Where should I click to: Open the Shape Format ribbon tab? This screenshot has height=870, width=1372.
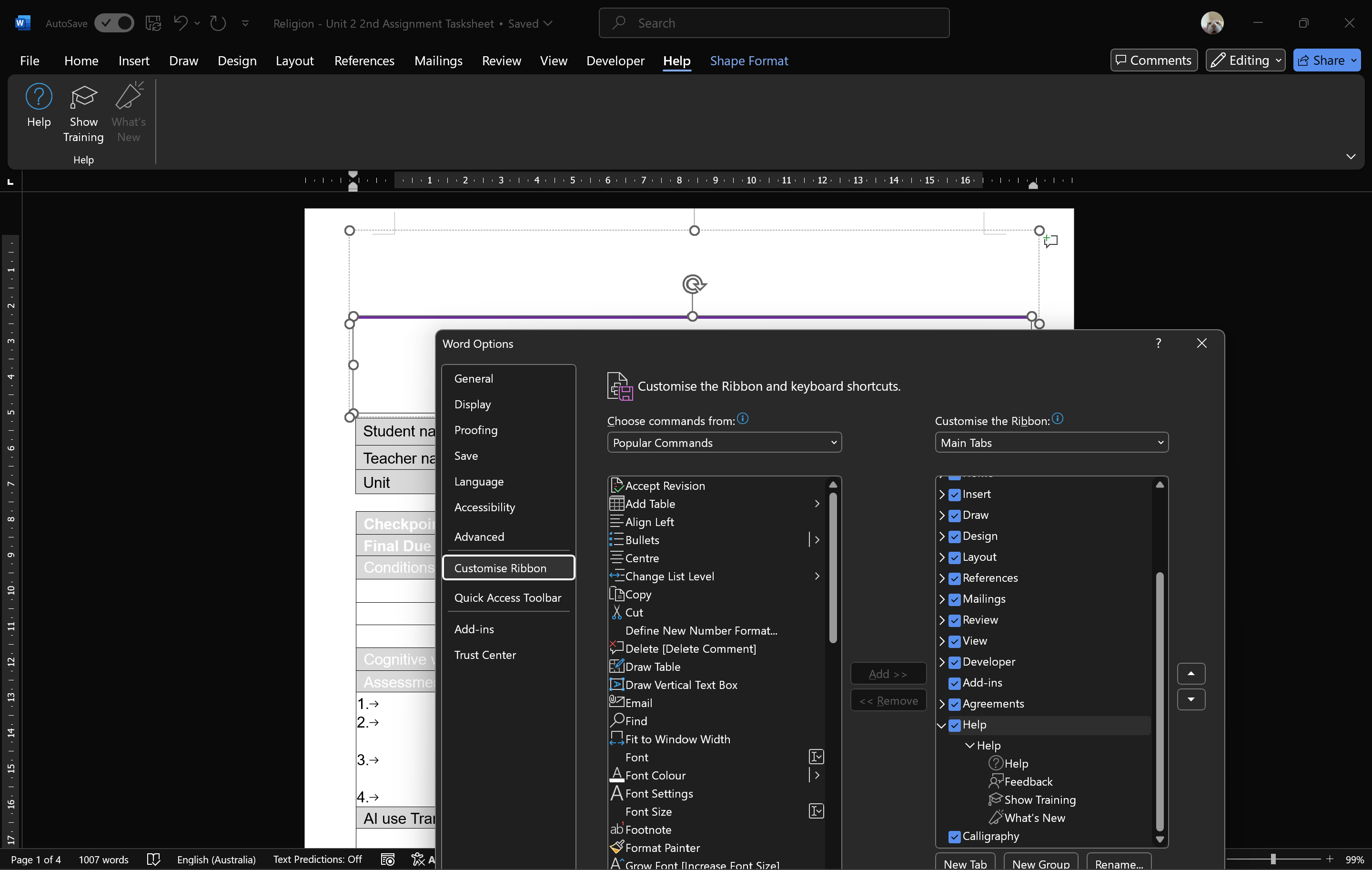click(749, 61)
